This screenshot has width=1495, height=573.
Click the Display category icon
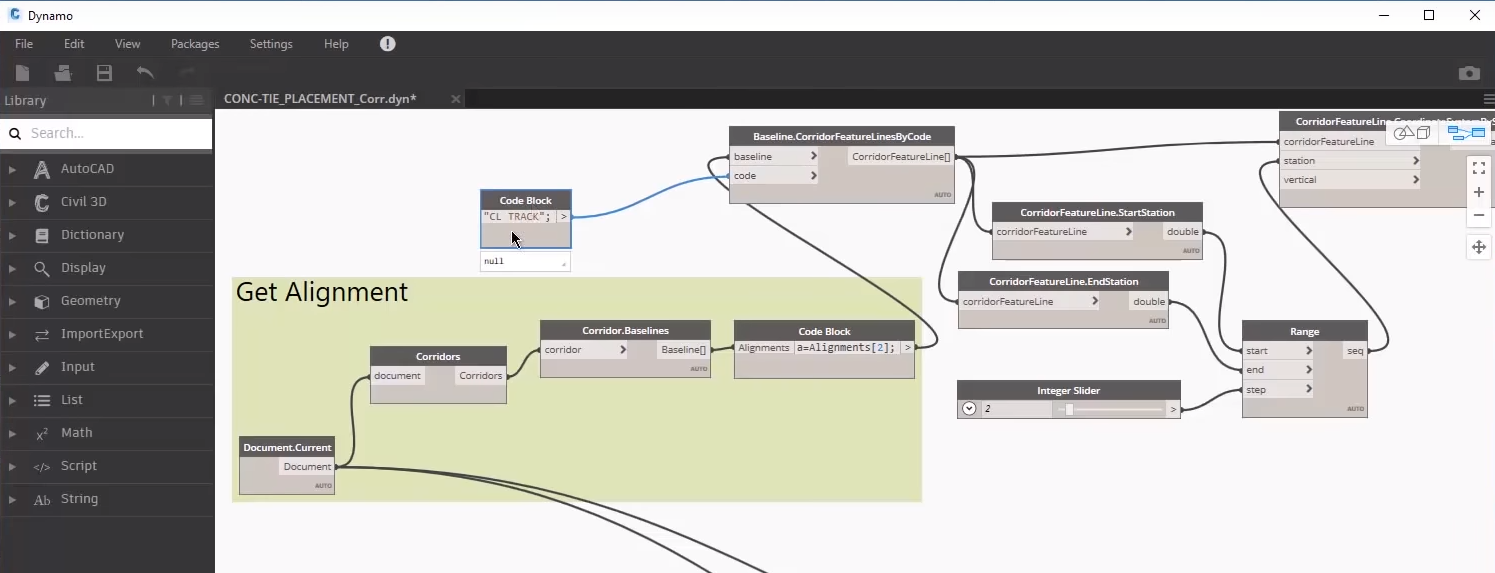[x=42, y=268]
